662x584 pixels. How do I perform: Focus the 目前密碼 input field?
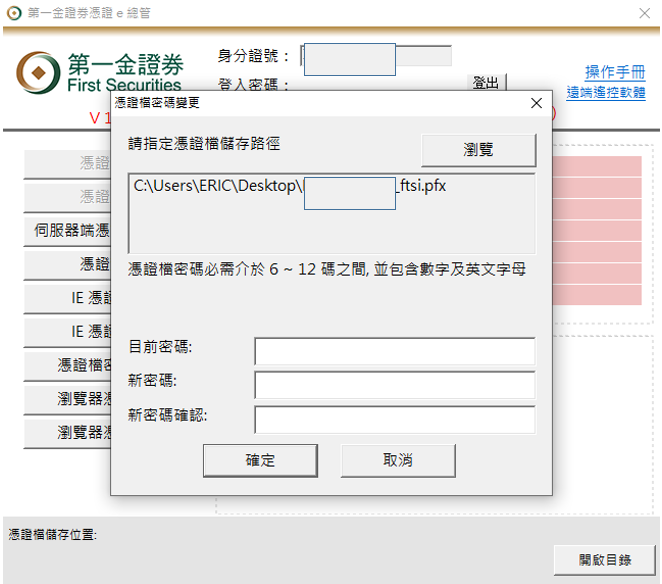point(394,351)
